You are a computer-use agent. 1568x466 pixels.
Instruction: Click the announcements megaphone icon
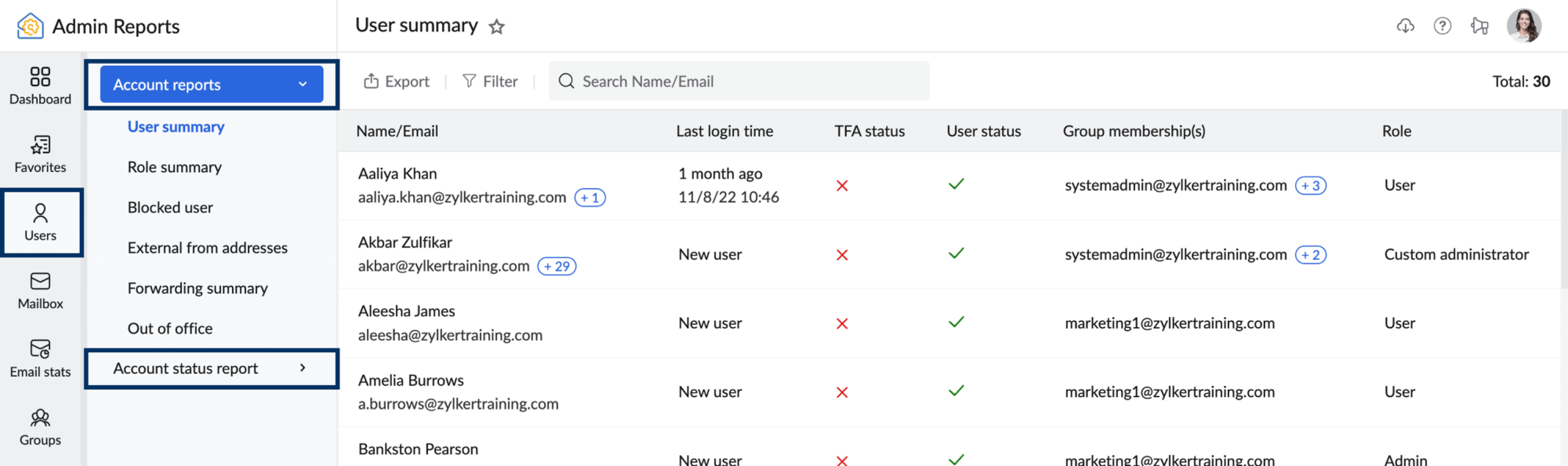pyautogui.click(x=1479, y=26)
